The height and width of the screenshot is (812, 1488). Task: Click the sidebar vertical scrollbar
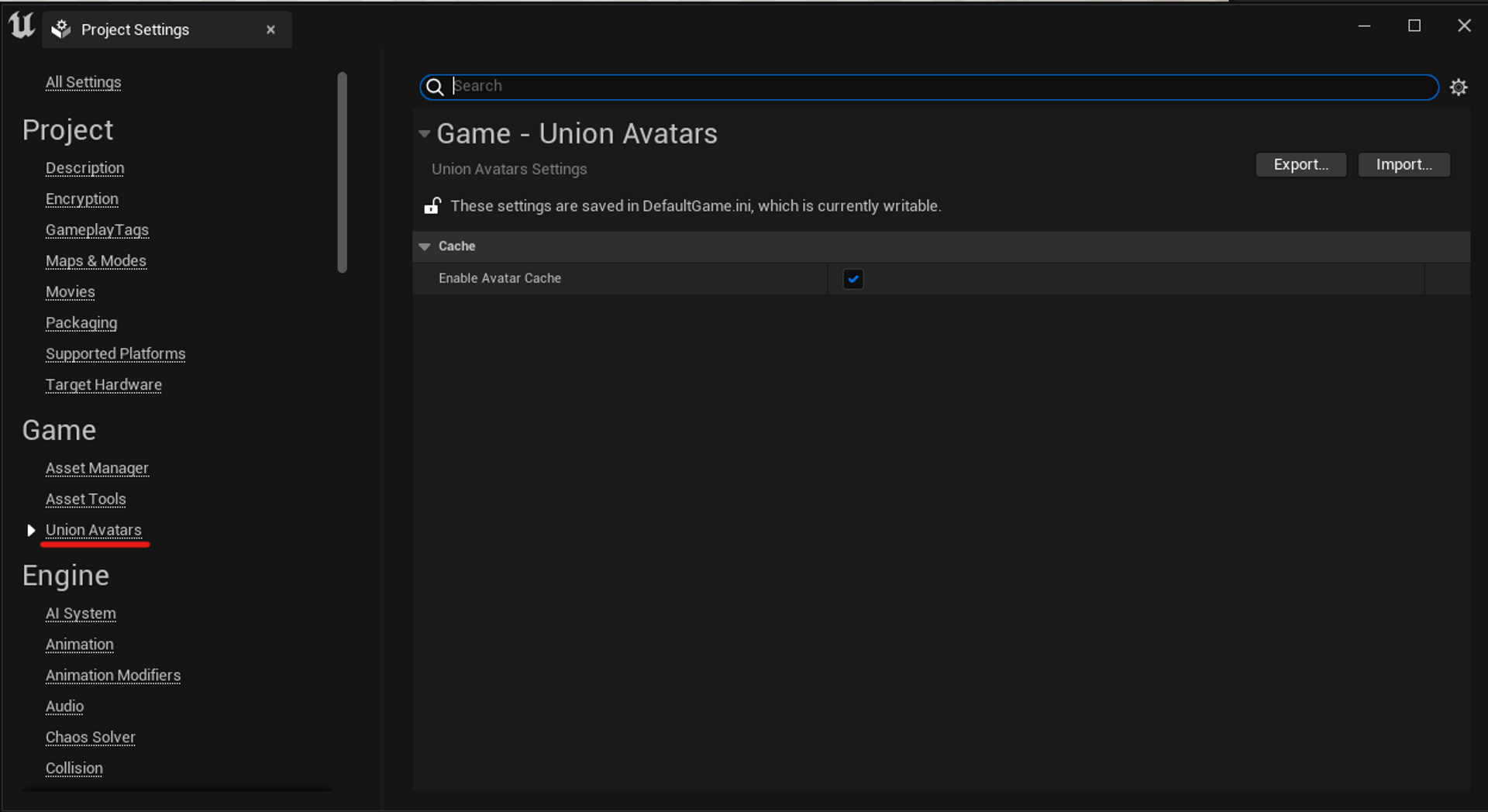[342, 172]
